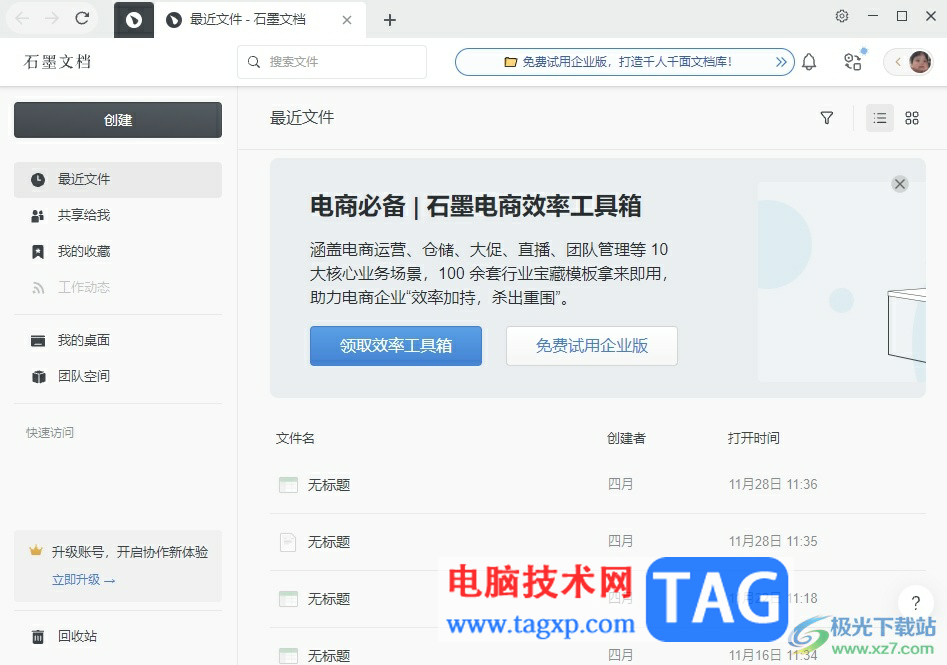Open the settings gear in title bar
947x665 pixels.
pos(842,16)
